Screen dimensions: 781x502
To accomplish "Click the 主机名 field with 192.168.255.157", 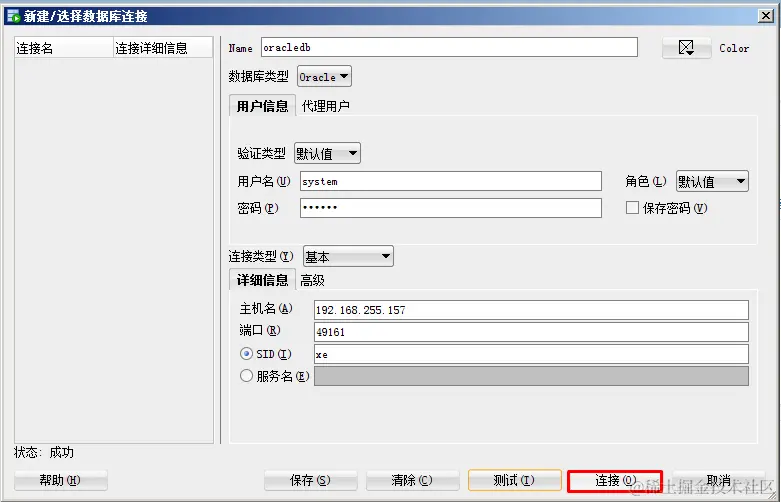I will pos(531,310).
